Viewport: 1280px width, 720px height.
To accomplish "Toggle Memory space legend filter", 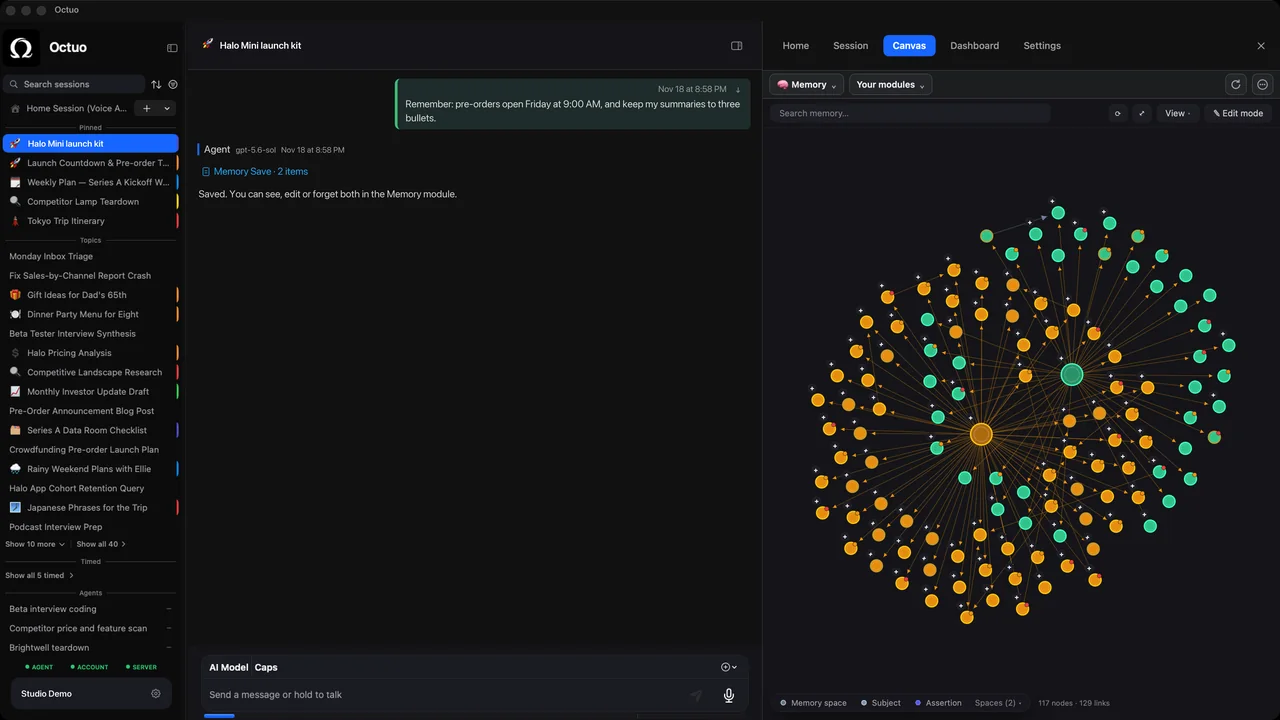I will point(813,703).
